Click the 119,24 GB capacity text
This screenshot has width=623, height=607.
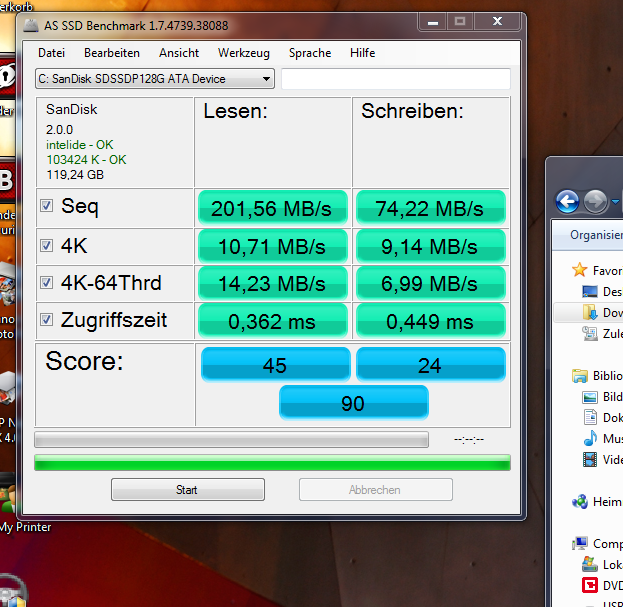tap(75, 175)
